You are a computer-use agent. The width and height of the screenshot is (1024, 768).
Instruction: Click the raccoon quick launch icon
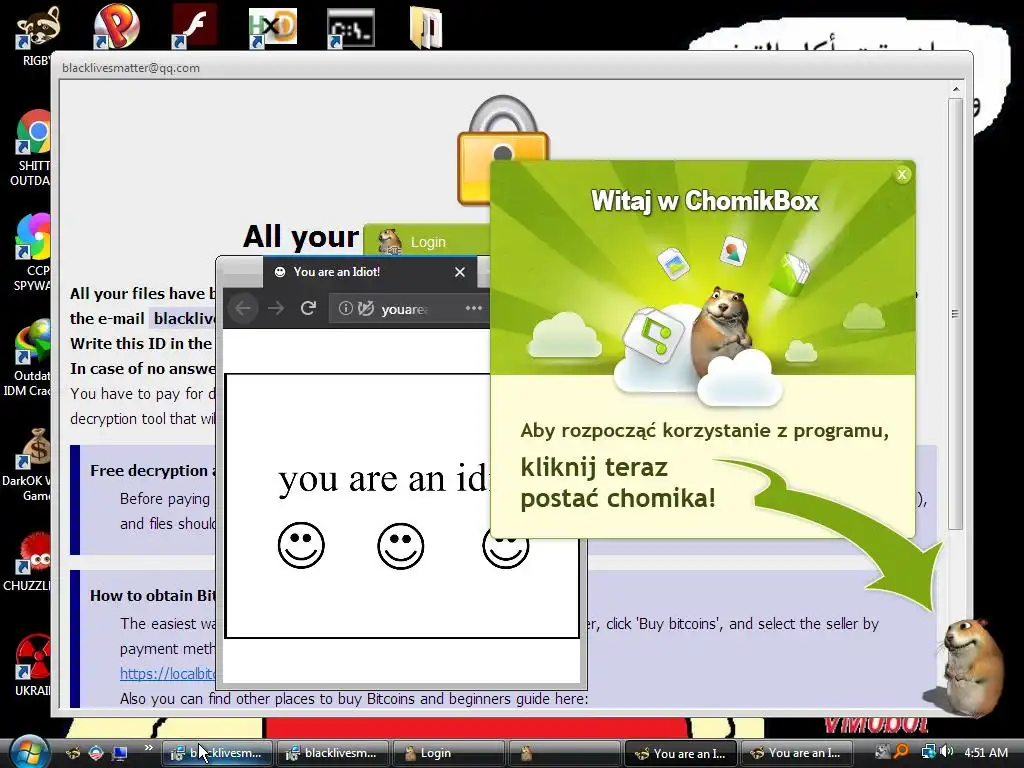click(x=72, y=753)
